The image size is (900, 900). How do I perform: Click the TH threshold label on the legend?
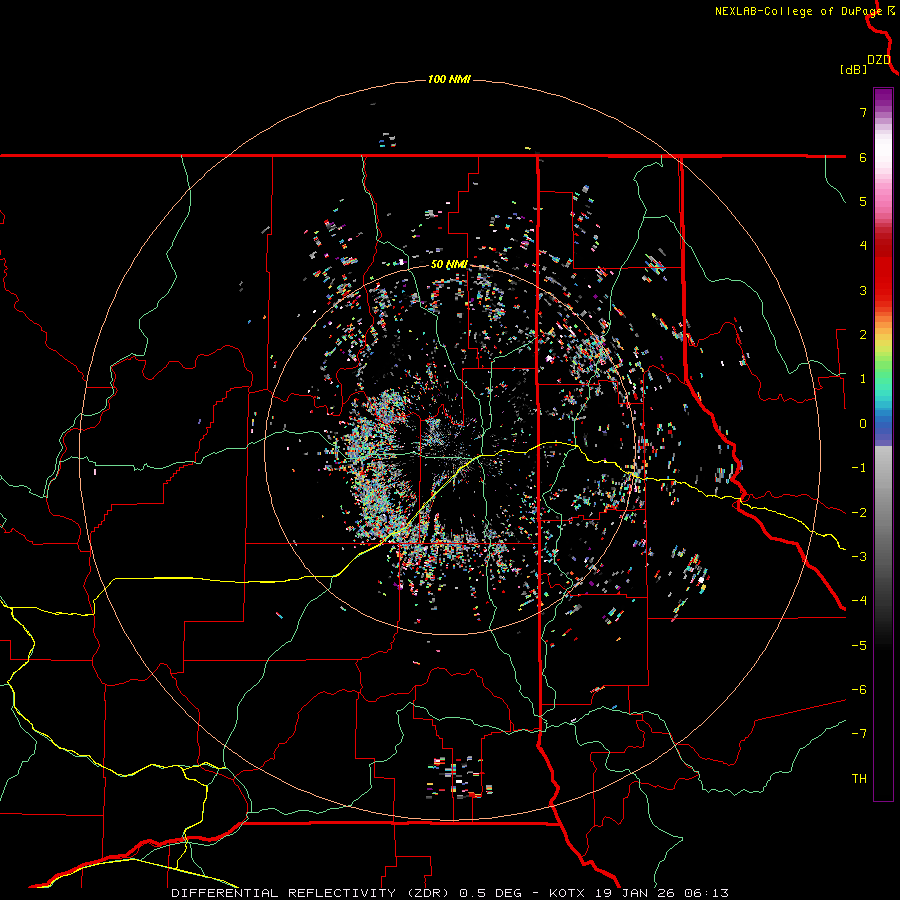click(x=859, y=779)
